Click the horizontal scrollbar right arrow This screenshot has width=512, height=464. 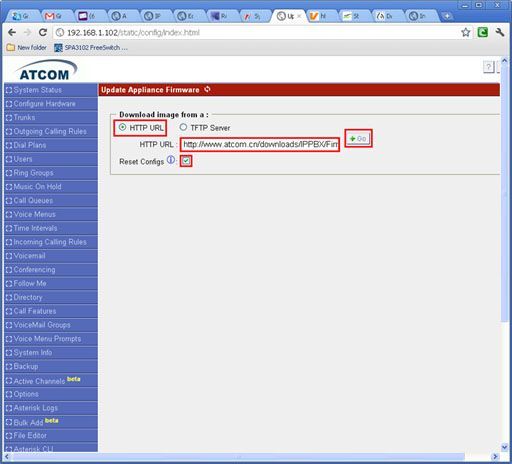(495, 457)
